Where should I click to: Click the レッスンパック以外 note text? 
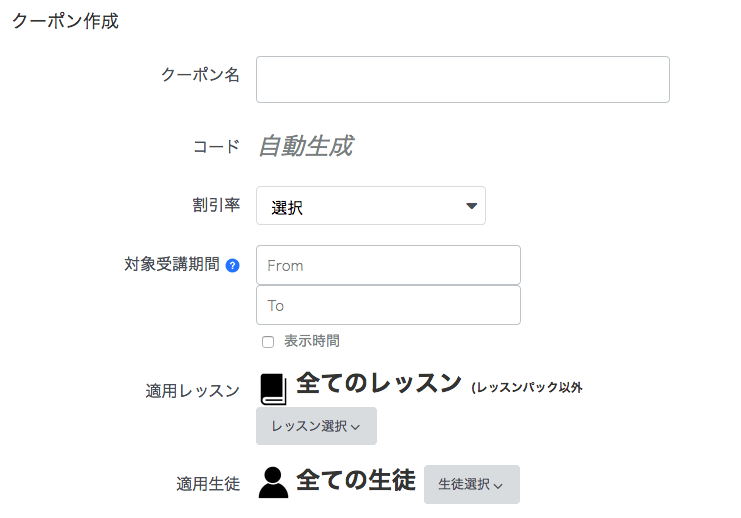point(526,388)
